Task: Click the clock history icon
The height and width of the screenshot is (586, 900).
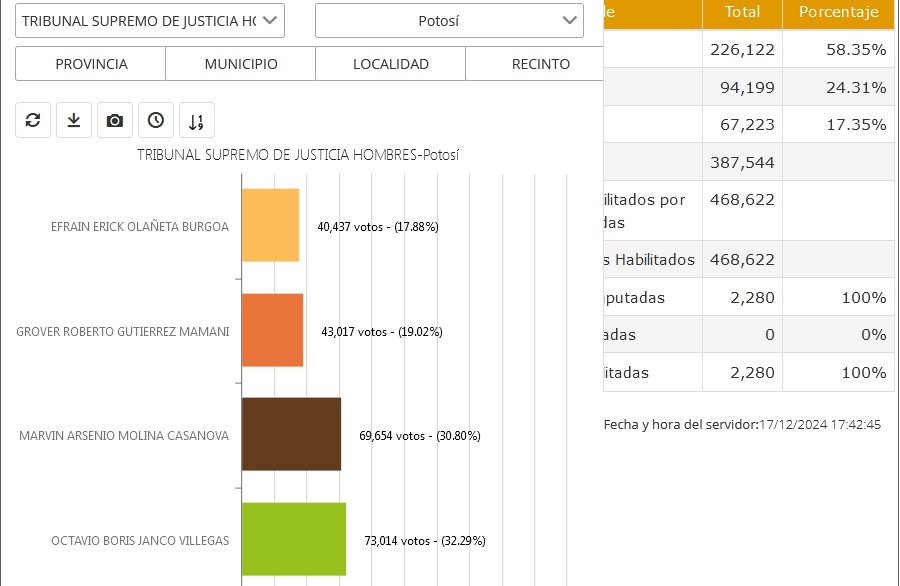Action: [156, 120]
